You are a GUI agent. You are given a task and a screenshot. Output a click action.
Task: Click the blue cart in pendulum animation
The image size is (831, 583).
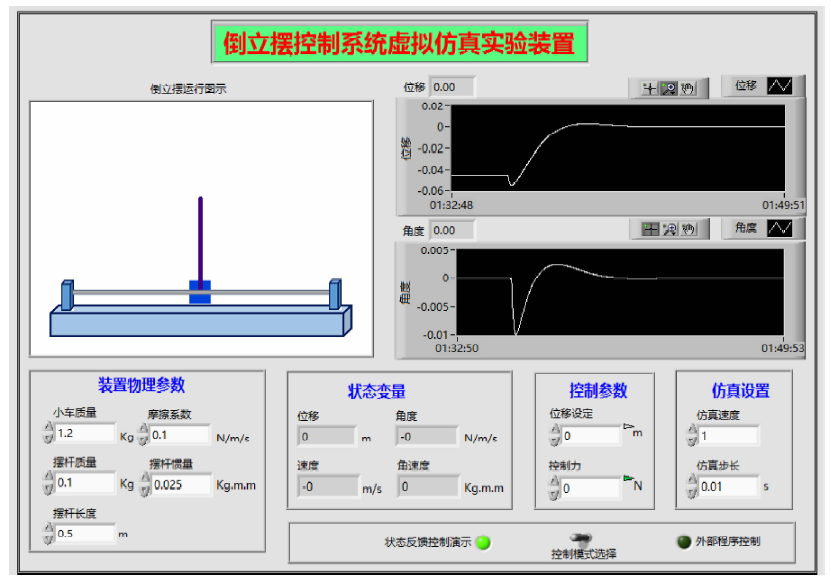(x=200, y=292)
